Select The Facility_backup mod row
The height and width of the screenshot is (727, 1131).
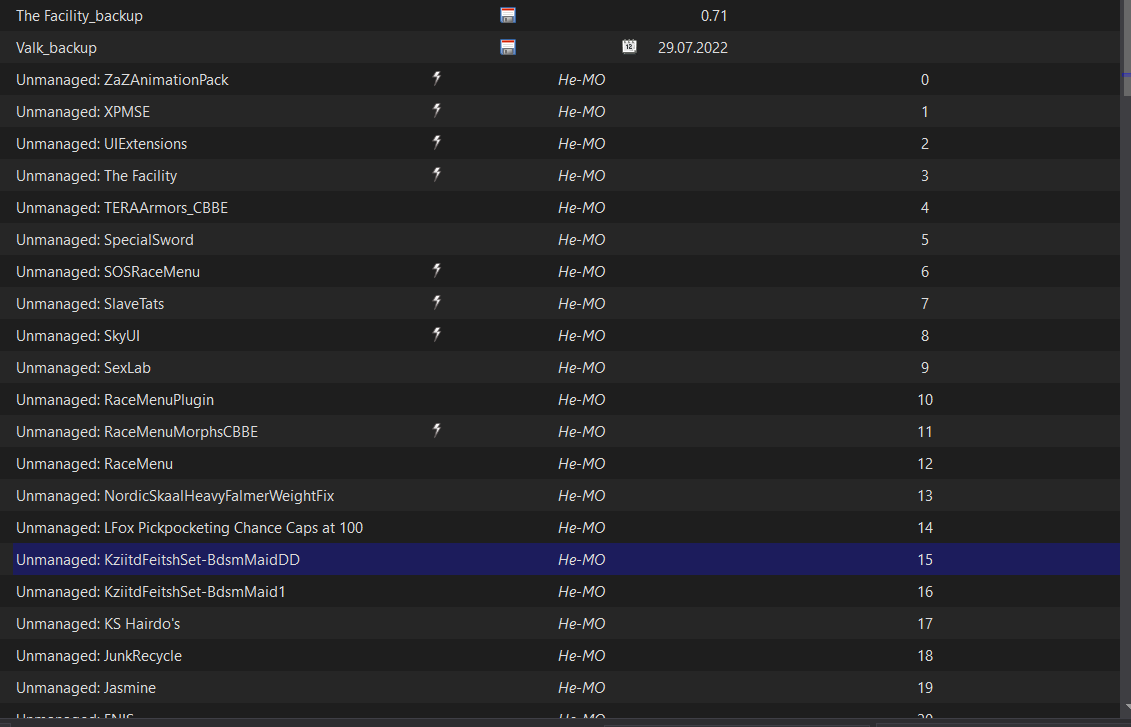click(x=560, y=15)
